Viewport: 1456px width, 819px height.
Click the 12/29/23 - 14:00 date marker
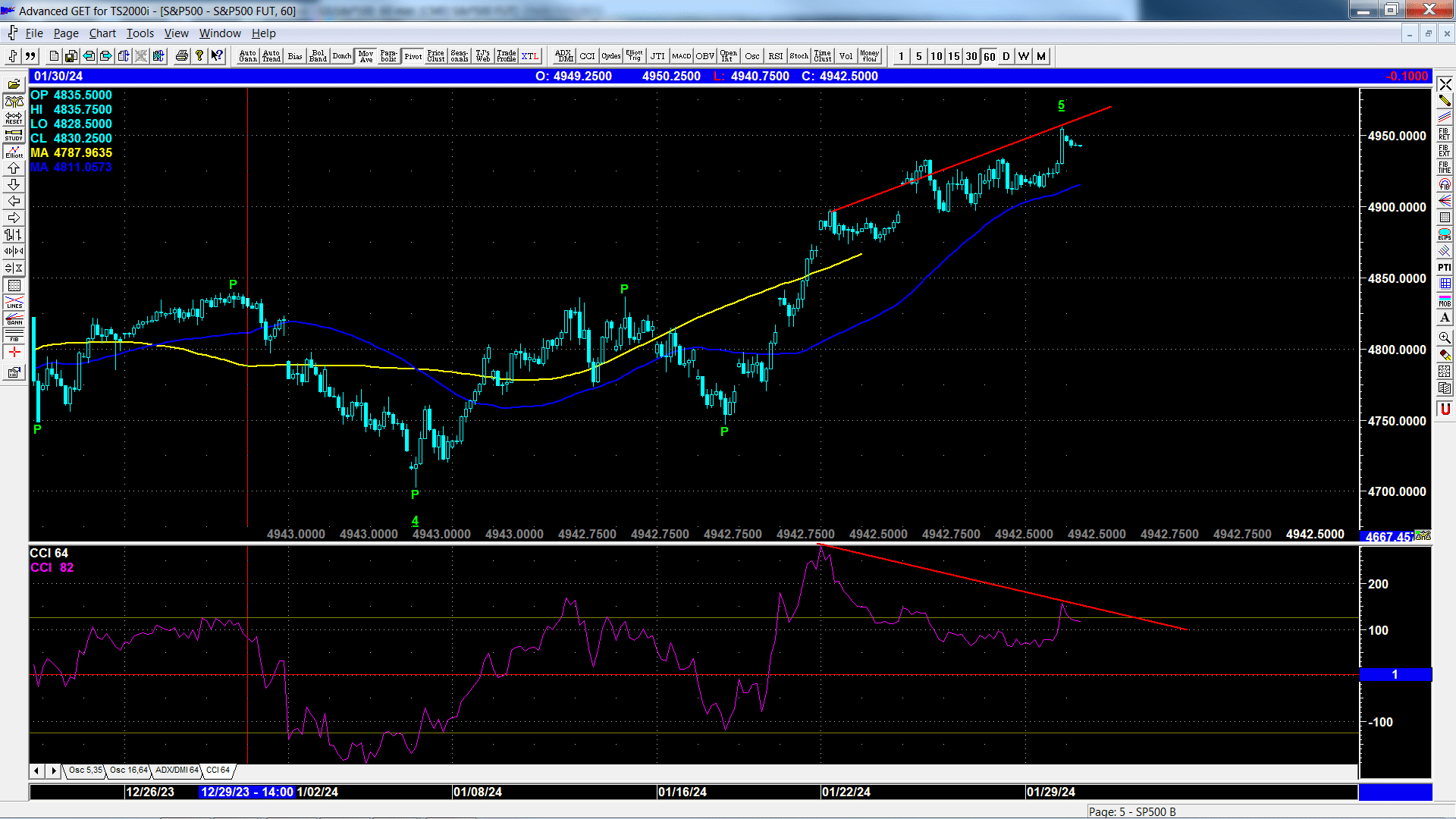pos(246,792)
